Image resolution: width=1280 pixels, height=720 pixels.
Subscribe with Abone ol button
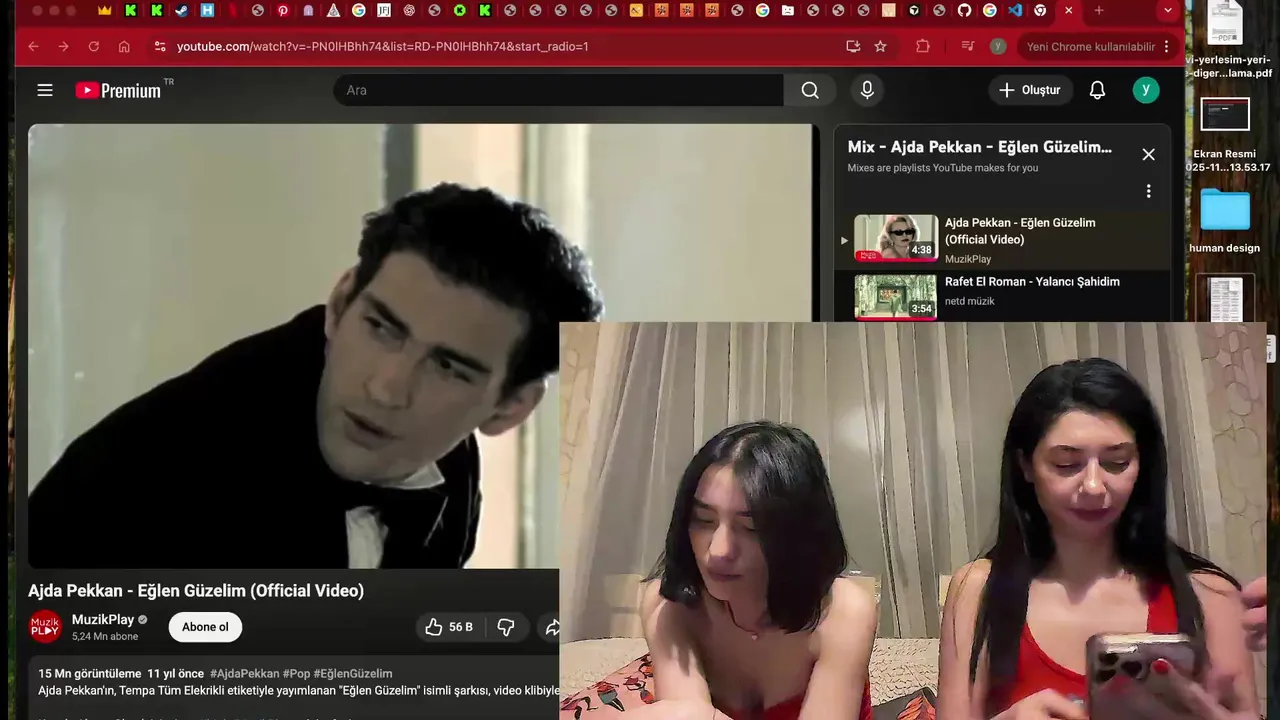click(x=205, y=627)
